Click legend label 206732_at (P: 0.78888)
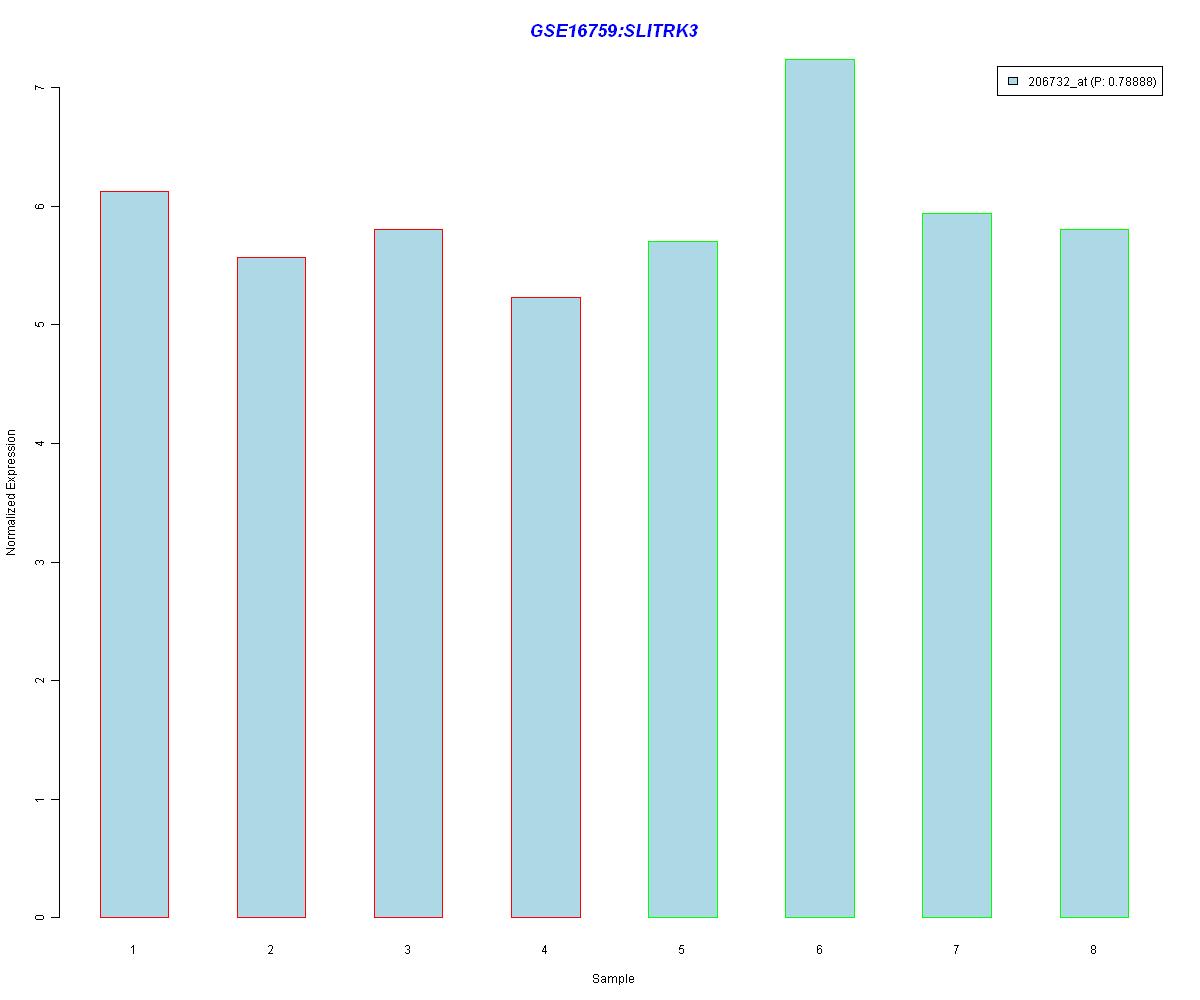 click(1092, 82)
